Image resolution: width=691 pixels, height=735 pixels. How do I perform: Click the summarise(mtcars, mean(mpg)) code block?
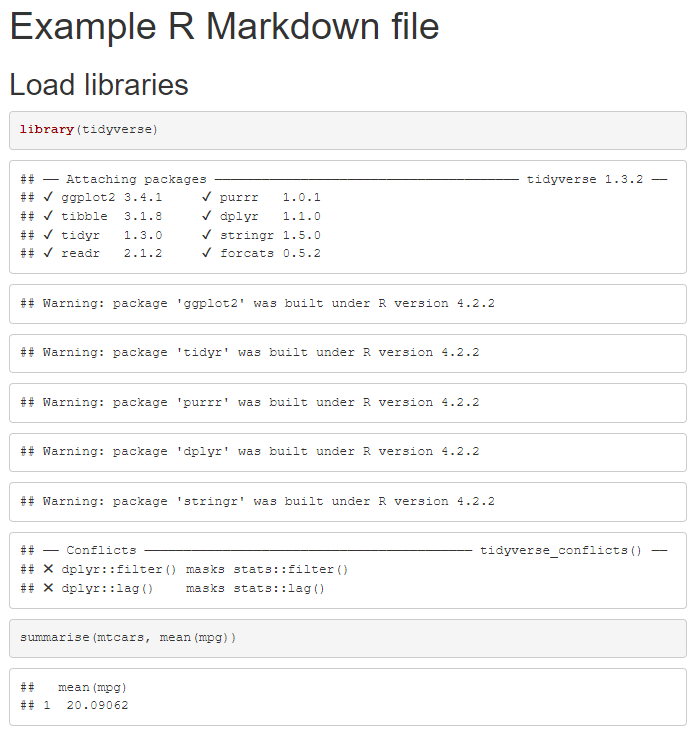coord(128,637)
